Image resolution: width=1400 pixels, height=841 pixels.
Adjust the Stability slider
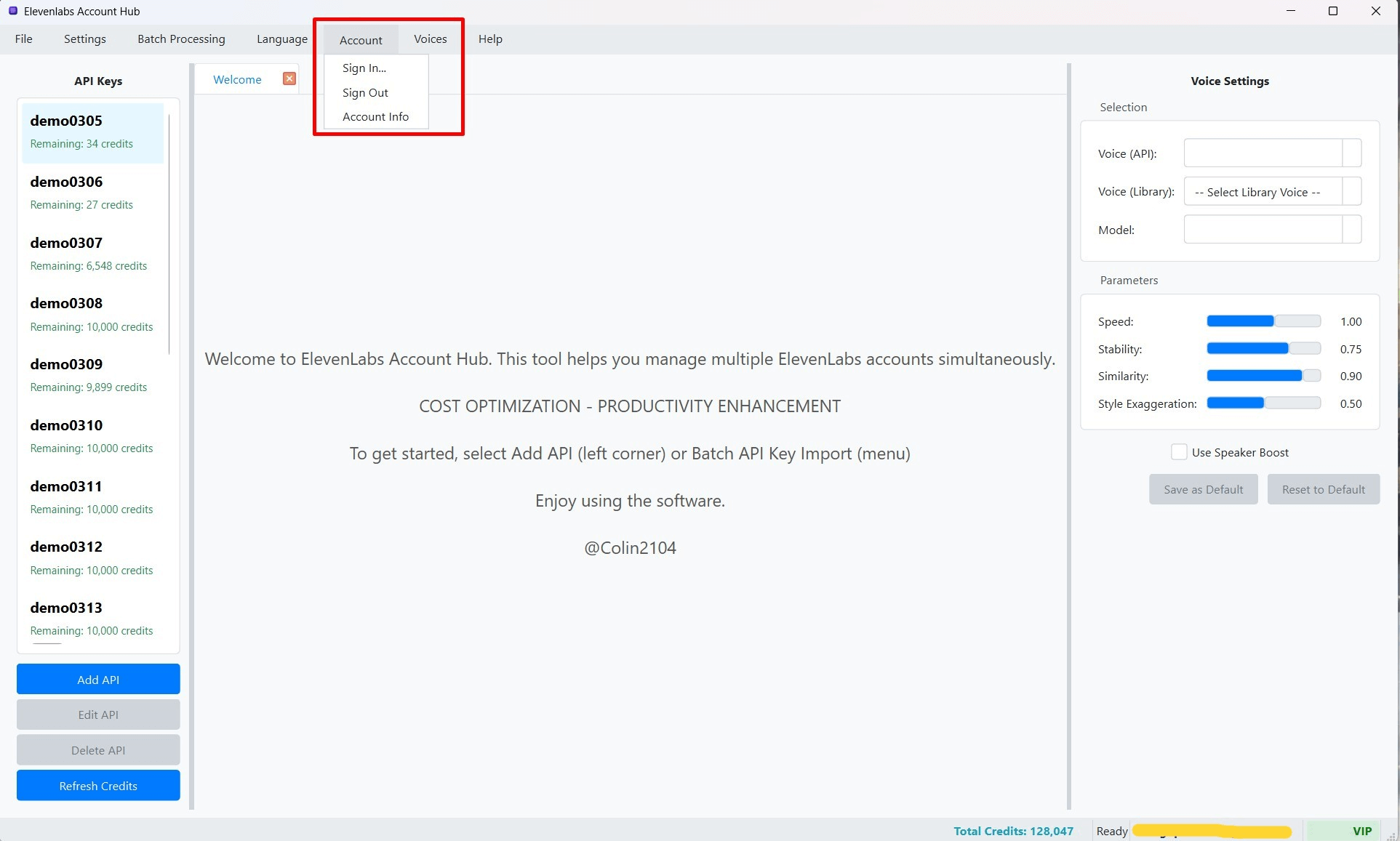pos(1264,349)
